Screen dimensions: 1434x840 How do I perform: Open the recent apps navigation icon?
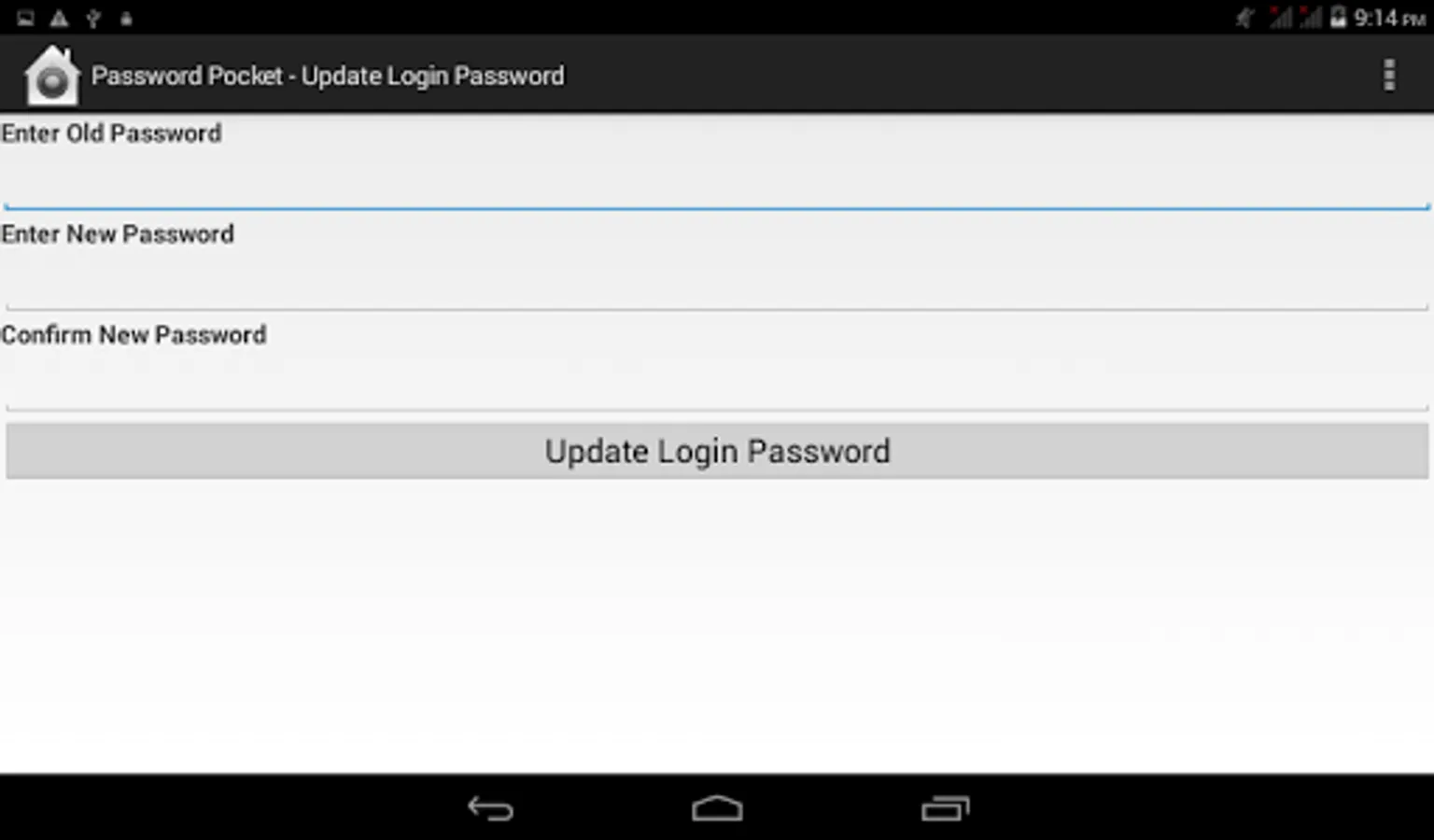(x=945, y=808)
